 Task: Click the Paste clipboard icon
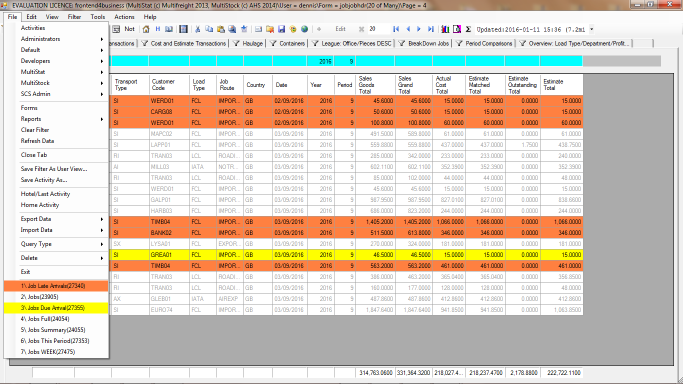221,29
